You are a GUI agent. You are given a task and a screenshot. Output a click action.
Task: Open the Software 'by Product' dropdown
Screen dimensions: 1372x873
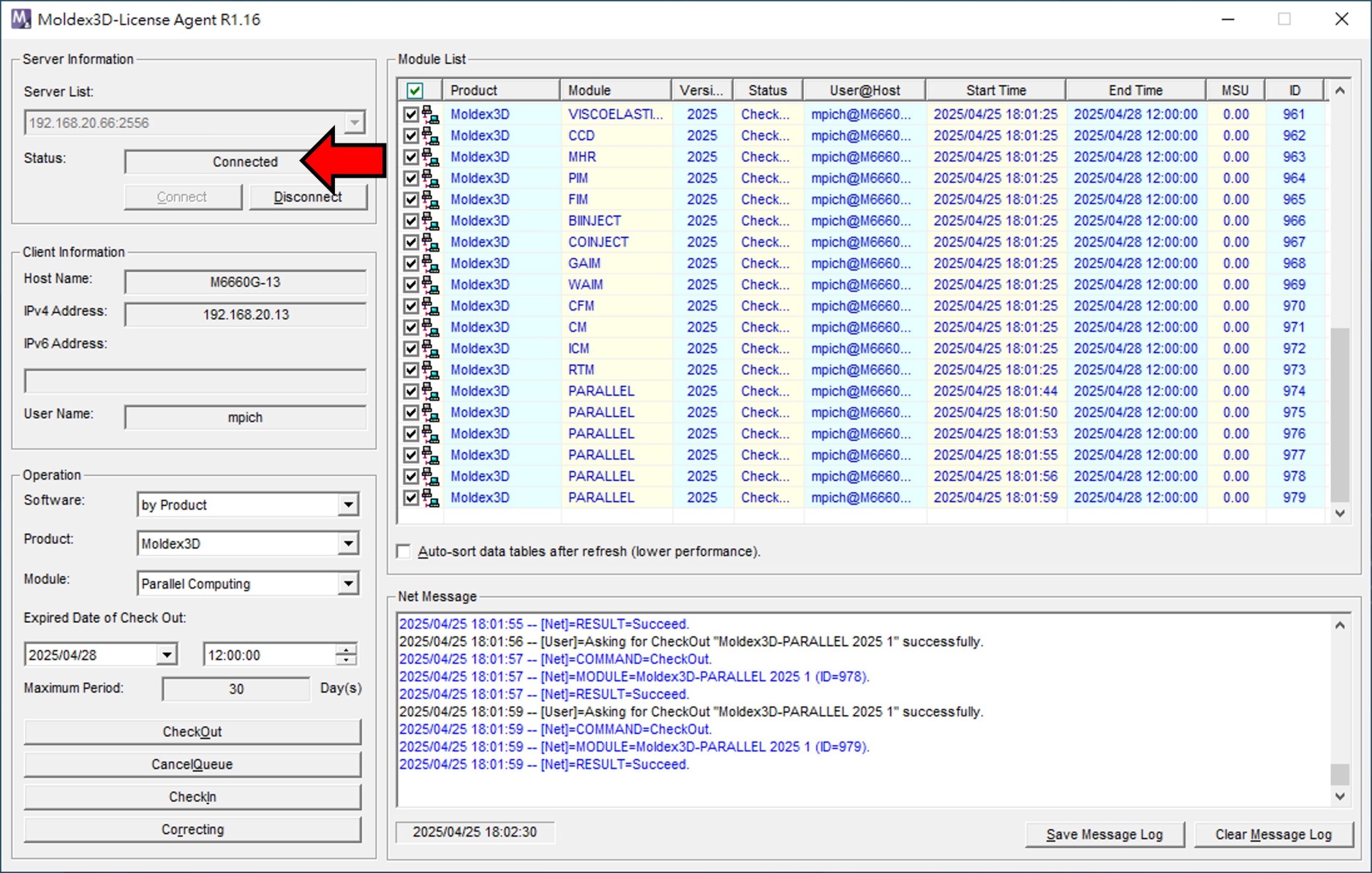click(348, 505)
